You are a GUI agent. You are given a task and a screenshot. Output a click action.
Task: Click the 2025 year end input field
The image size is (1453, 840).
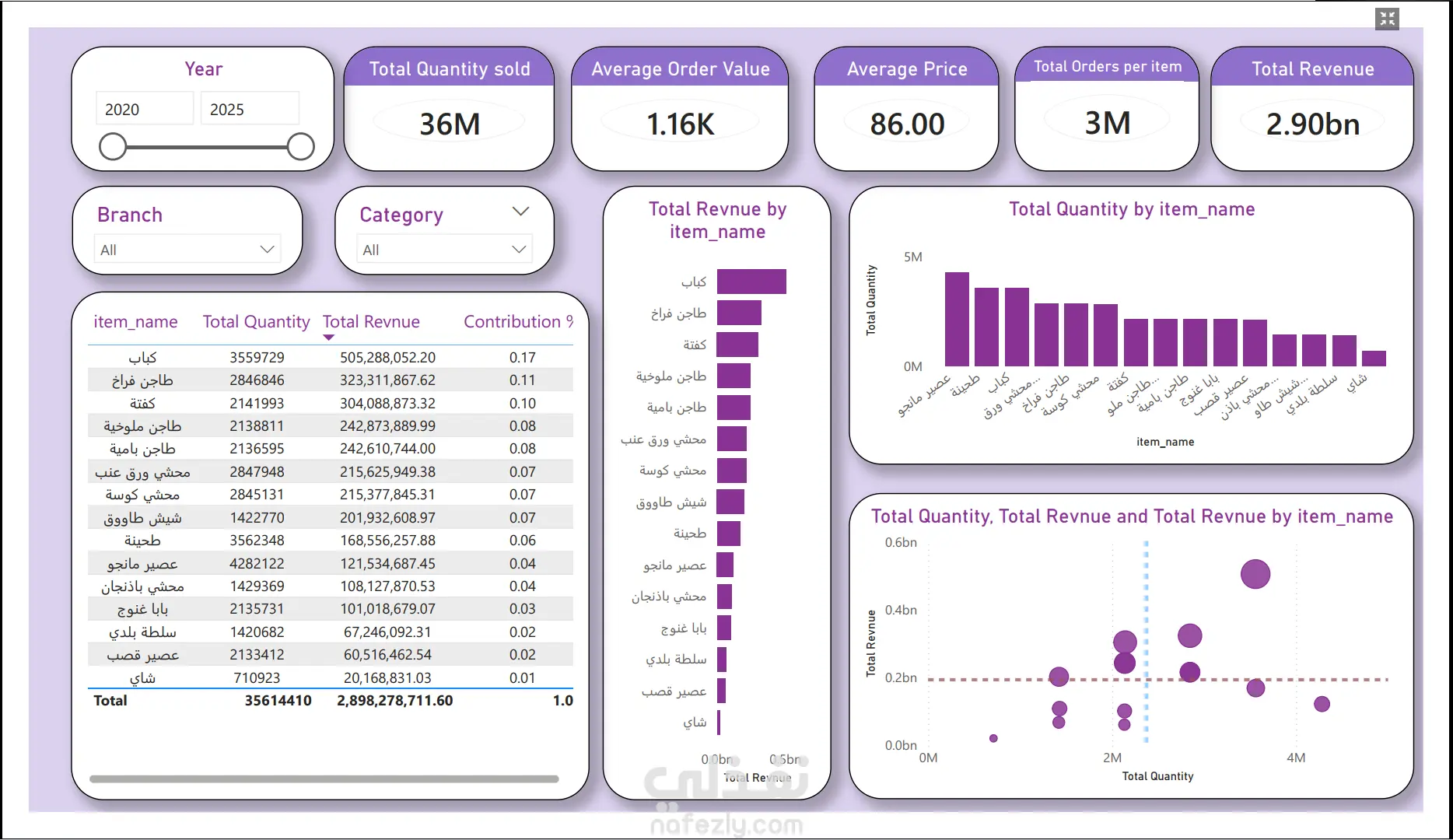[250, 109]
